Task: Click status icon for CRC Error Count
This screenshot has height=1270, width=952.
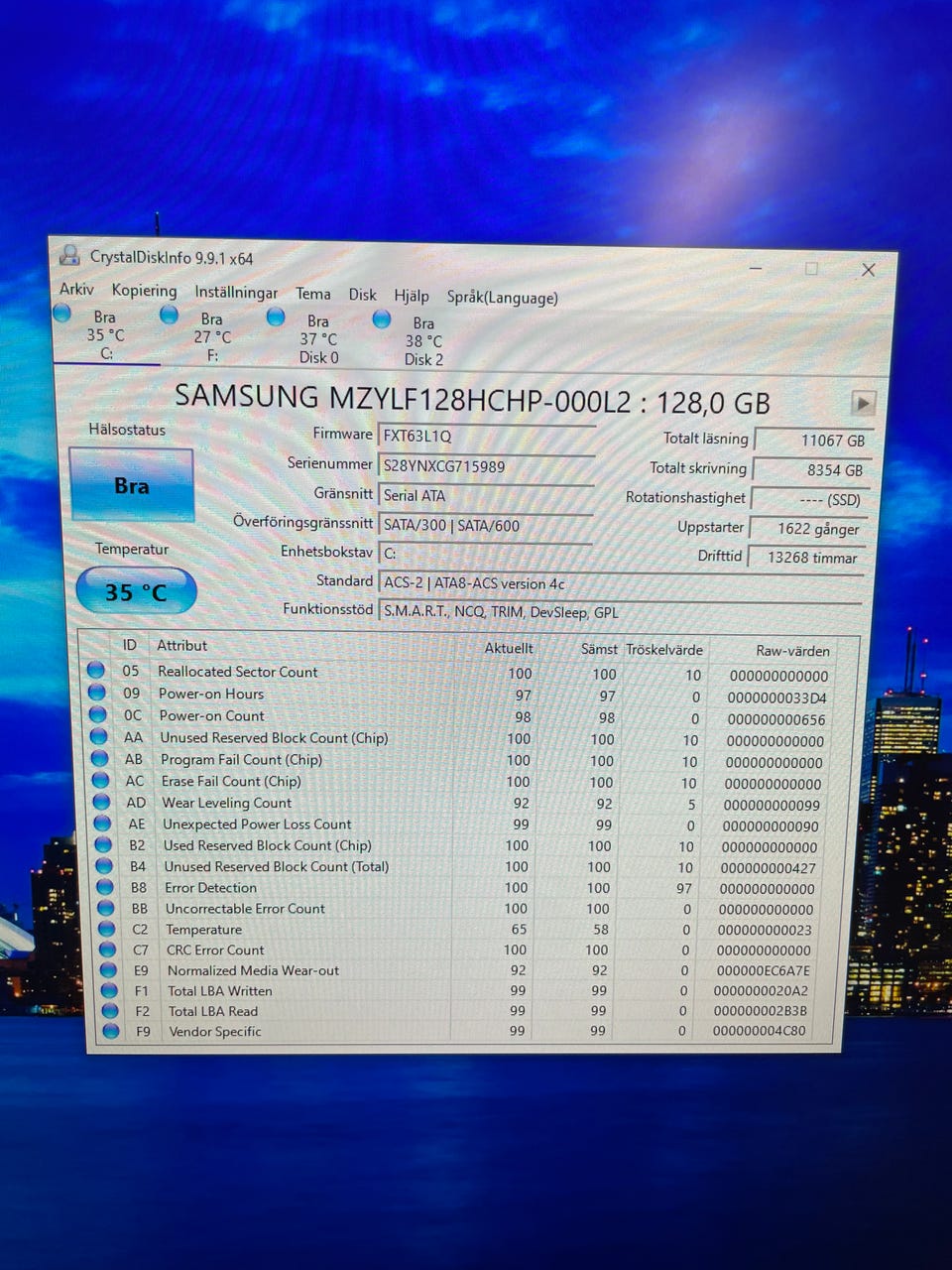Action: click(x=109, y=950)
